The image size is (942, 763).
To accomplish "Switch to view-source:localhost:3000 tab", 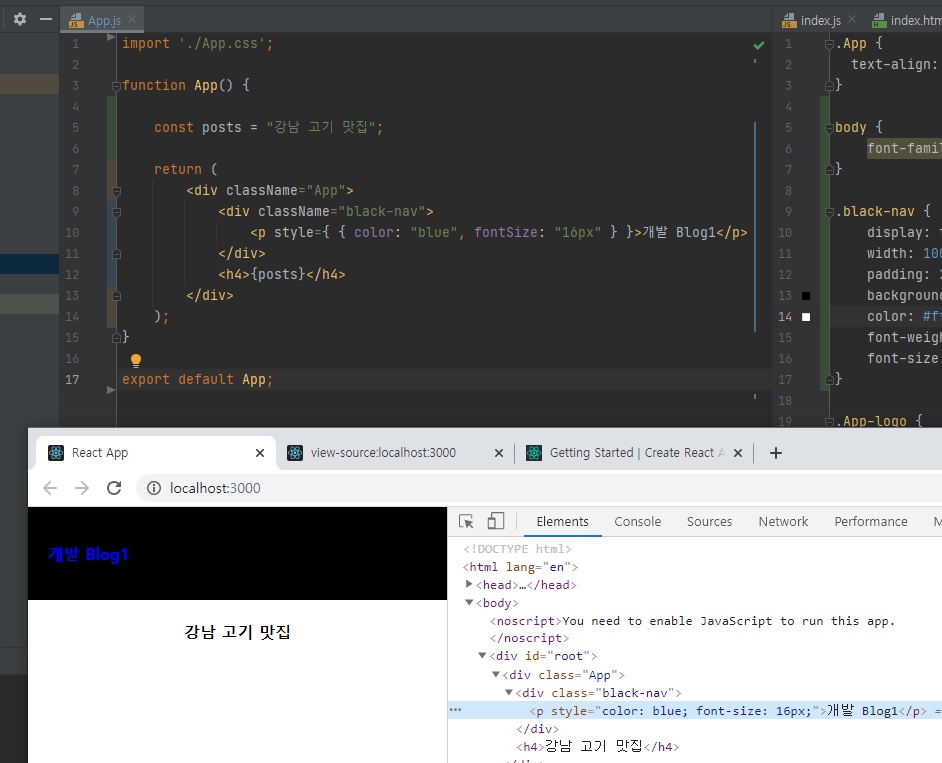I will pos(383,453).
